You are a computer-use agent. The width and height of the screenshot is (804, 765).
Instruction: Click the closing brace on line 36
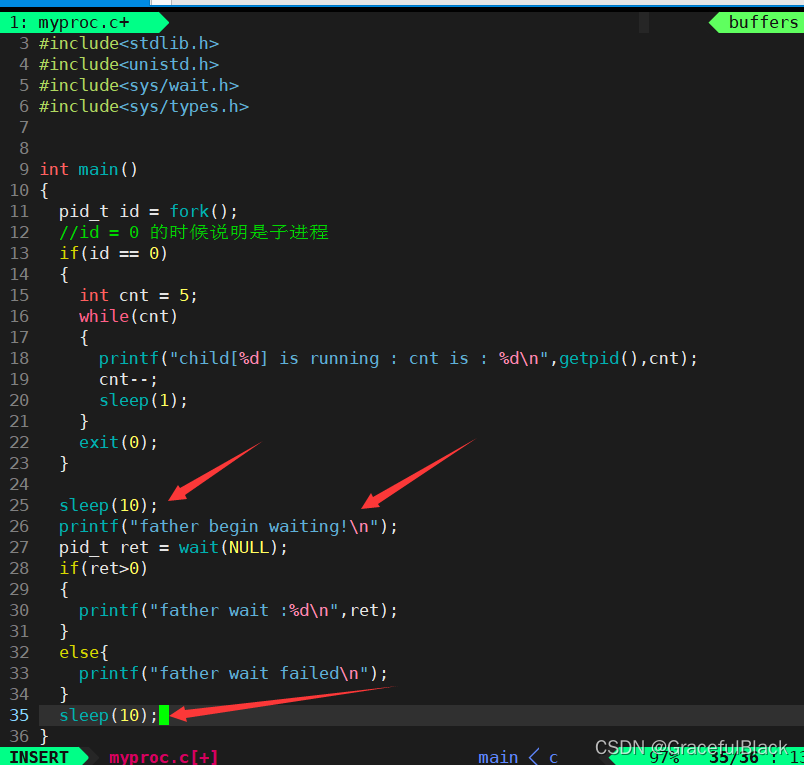click(x=44, y=737)
